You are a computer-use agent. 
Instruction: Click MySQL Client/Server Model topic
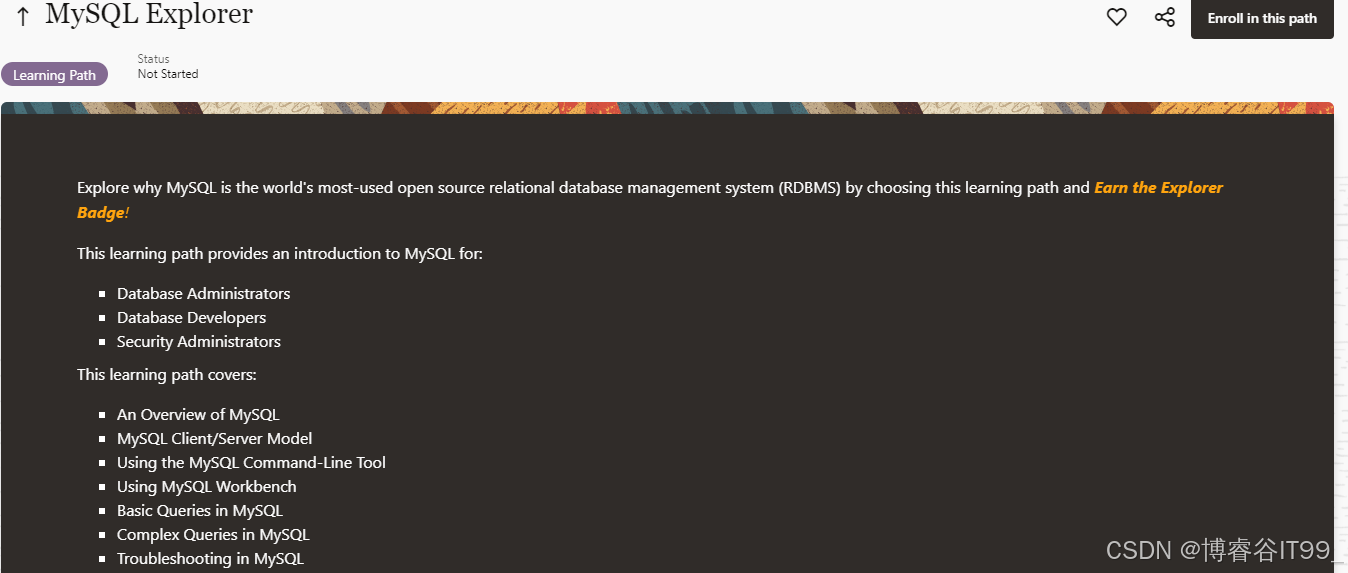click(x=215, y=439)
